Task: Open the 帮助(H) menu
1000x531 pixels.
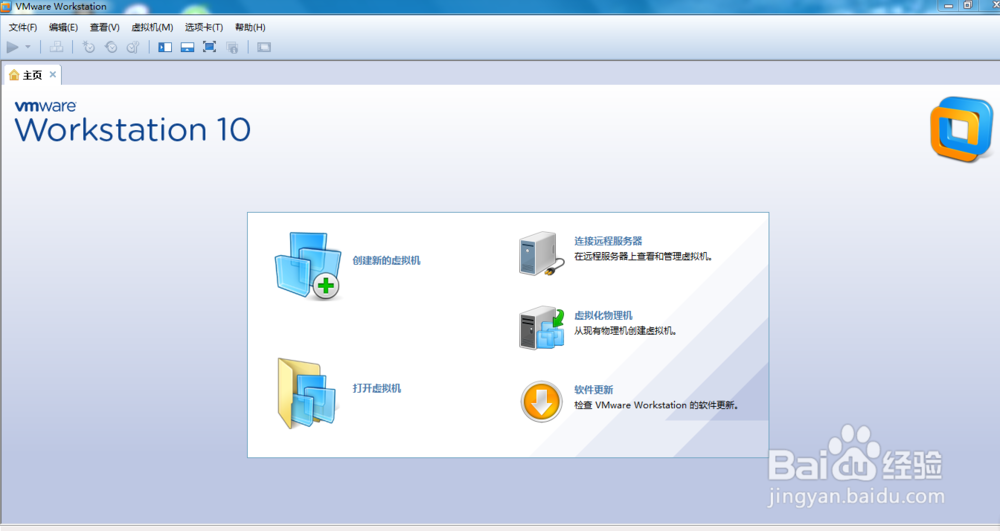Action: 250,27
